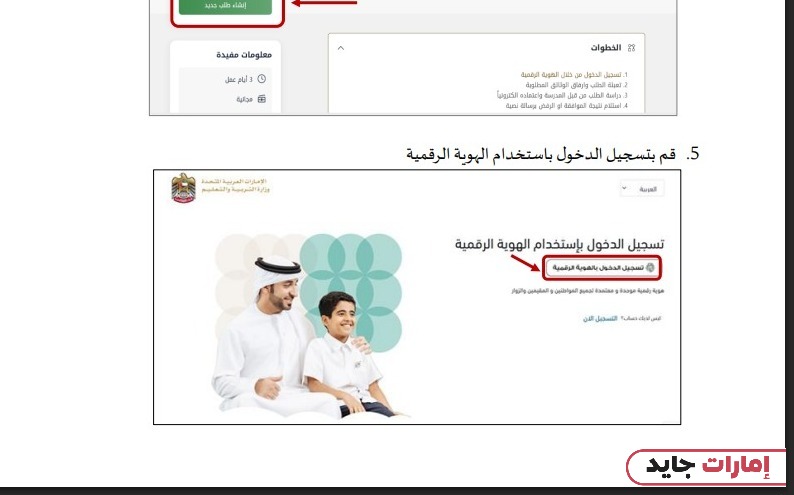794x495 pixels.
Task: Click the red arrow pointing to green button
Action: 324,3
